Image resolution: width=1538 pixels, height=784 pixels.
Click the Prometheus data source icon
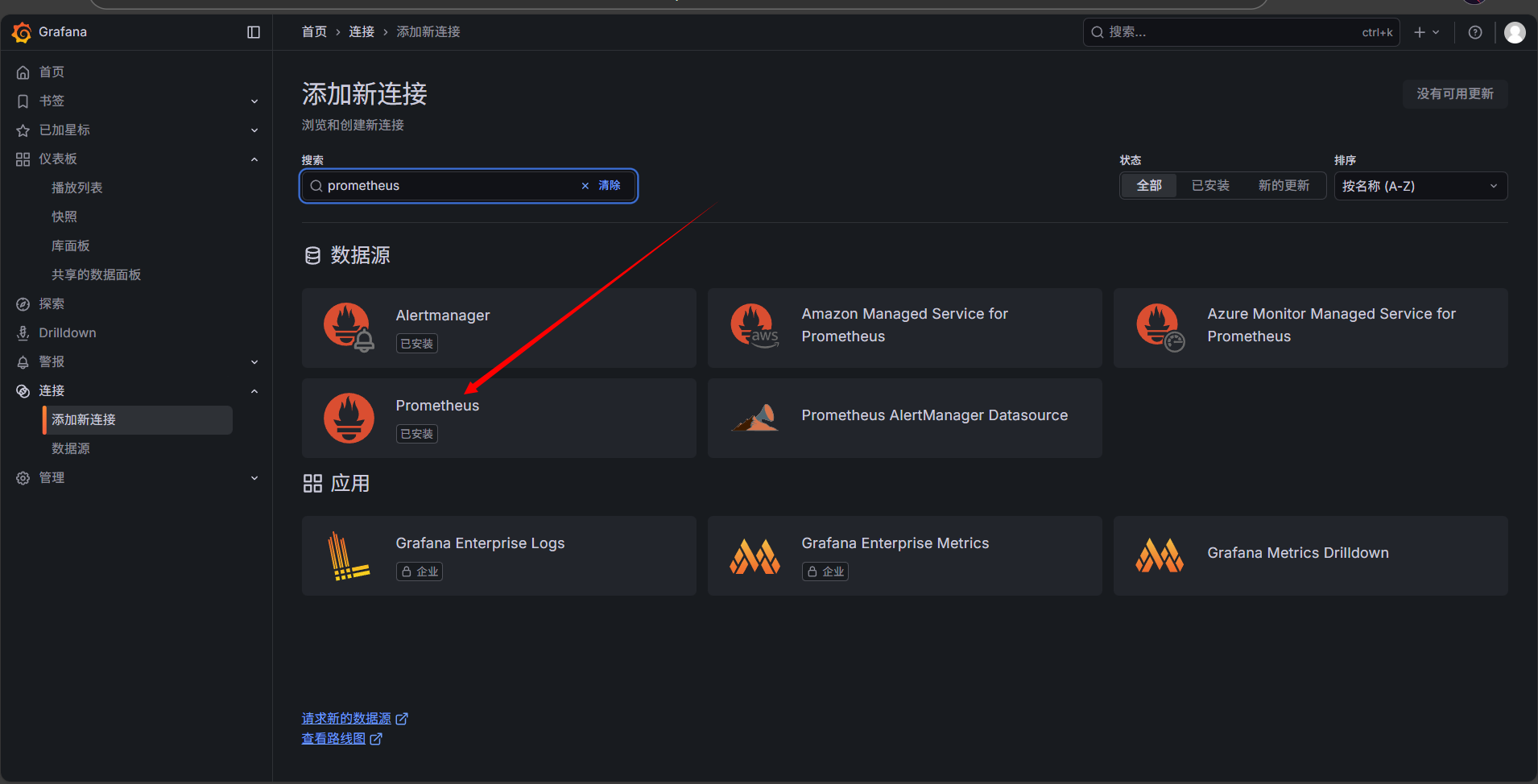(349, 418)
